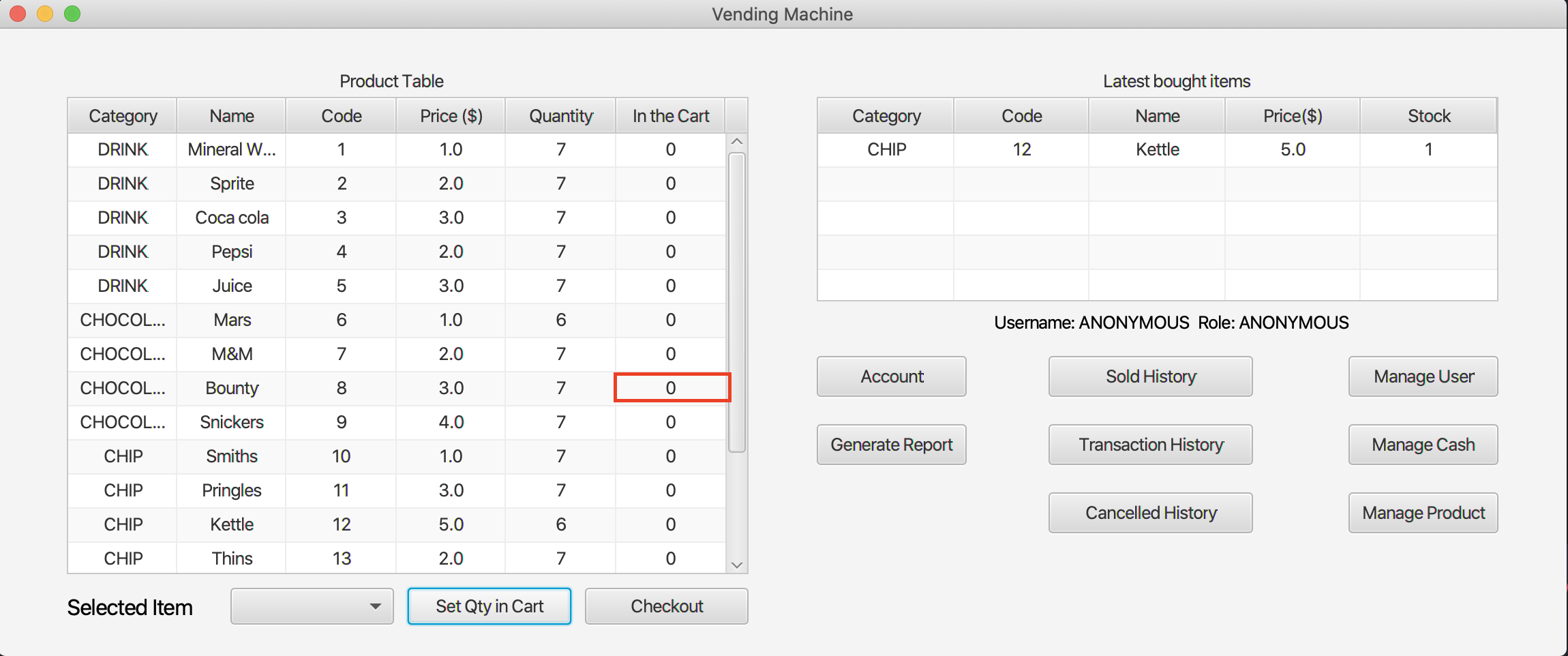The width and height of the screenshot is (1568, 656).
Task: Show the Transaction History
Action: coord(1150,445)
